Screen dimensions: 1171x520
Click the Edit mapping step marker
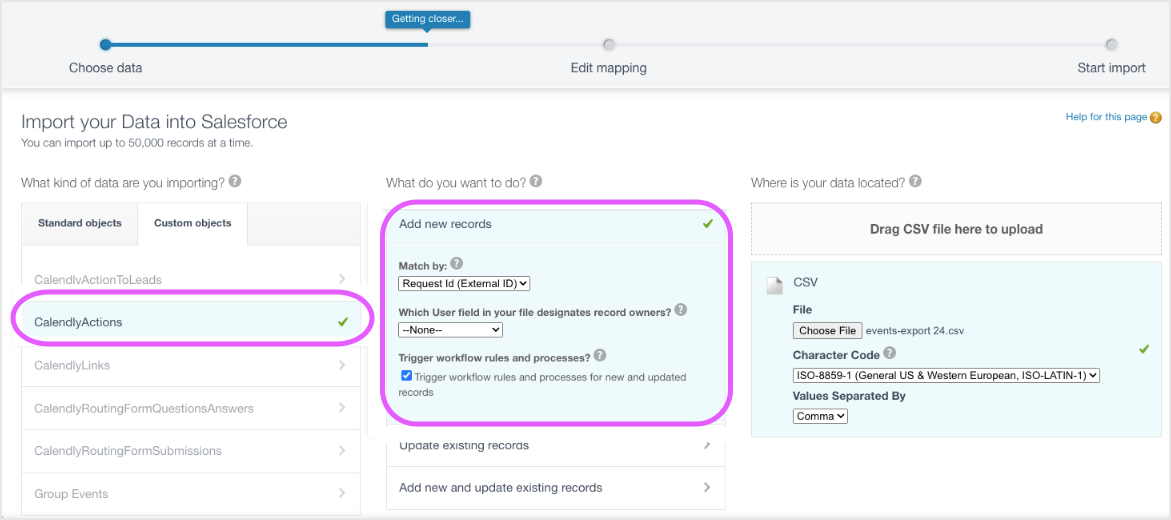click(x=609, y=45)
